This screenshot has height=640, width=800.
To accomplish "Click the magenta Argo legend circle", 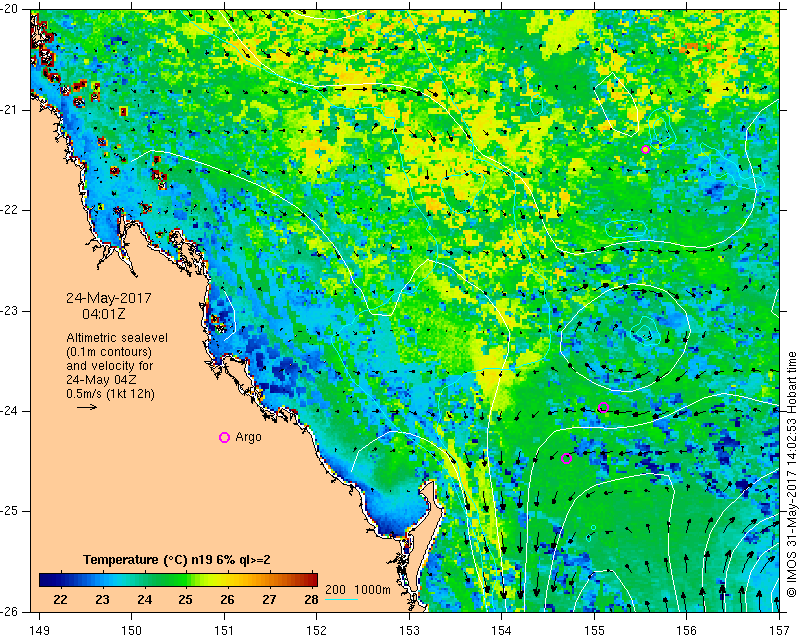I will point(224,437).
